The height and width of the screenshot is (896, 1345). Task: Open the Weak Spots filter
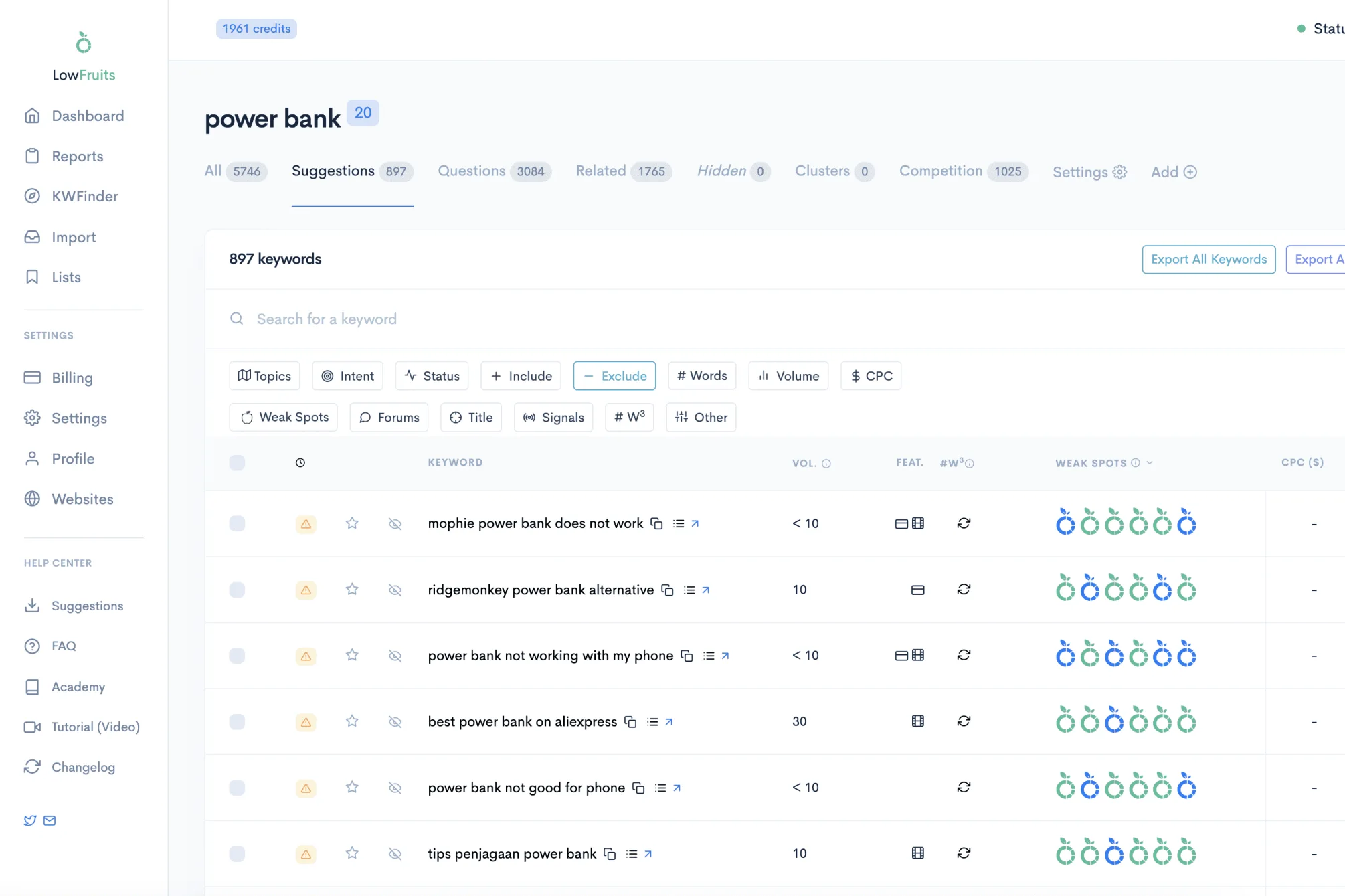(284, 417)
